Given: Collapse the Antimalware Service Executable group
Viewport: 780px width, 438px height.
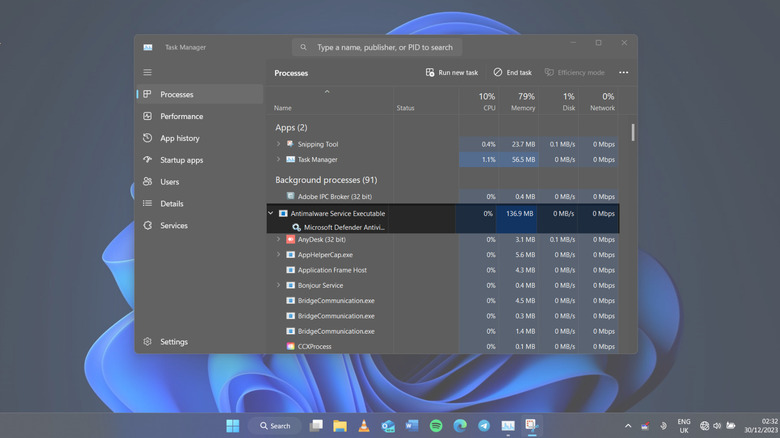Looking at the screenshot, I should coord(270,213).
